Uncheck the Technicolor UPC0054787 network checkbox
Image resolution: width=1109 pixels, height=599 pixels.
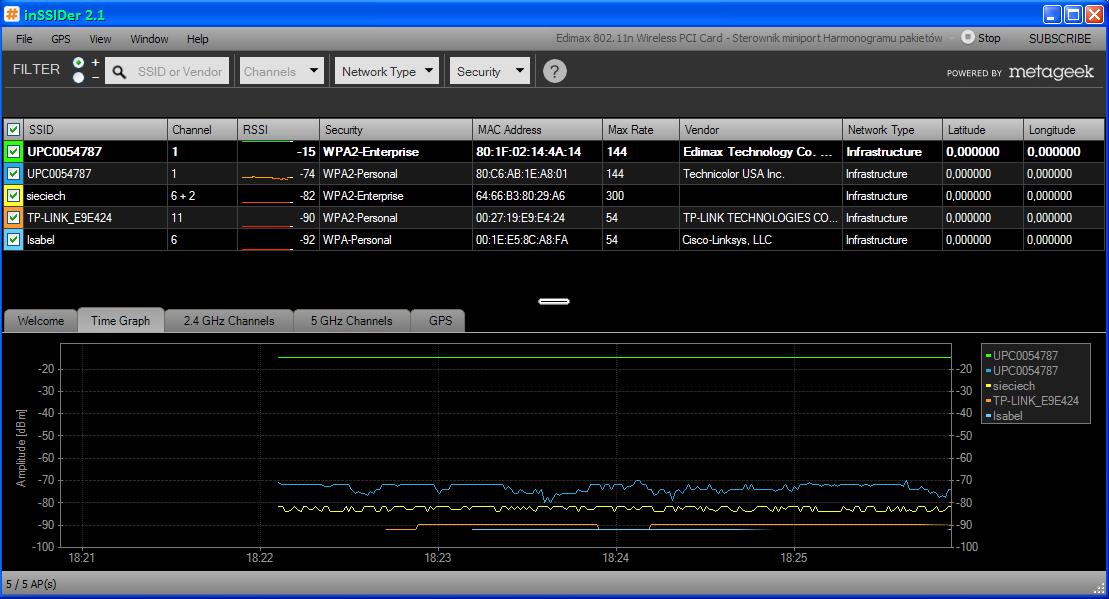(13, 173)
